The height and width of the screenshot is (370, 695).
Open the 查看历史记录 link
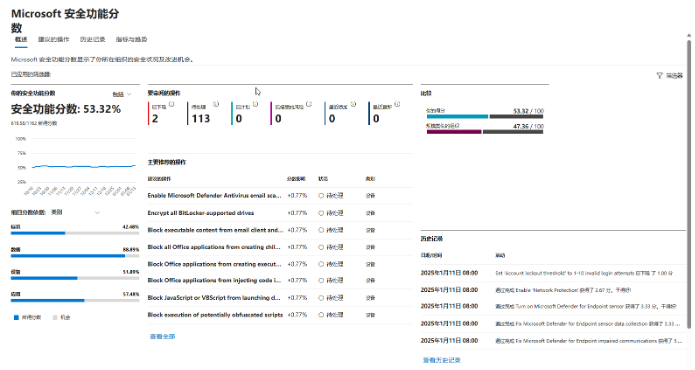tap(441, 360)
